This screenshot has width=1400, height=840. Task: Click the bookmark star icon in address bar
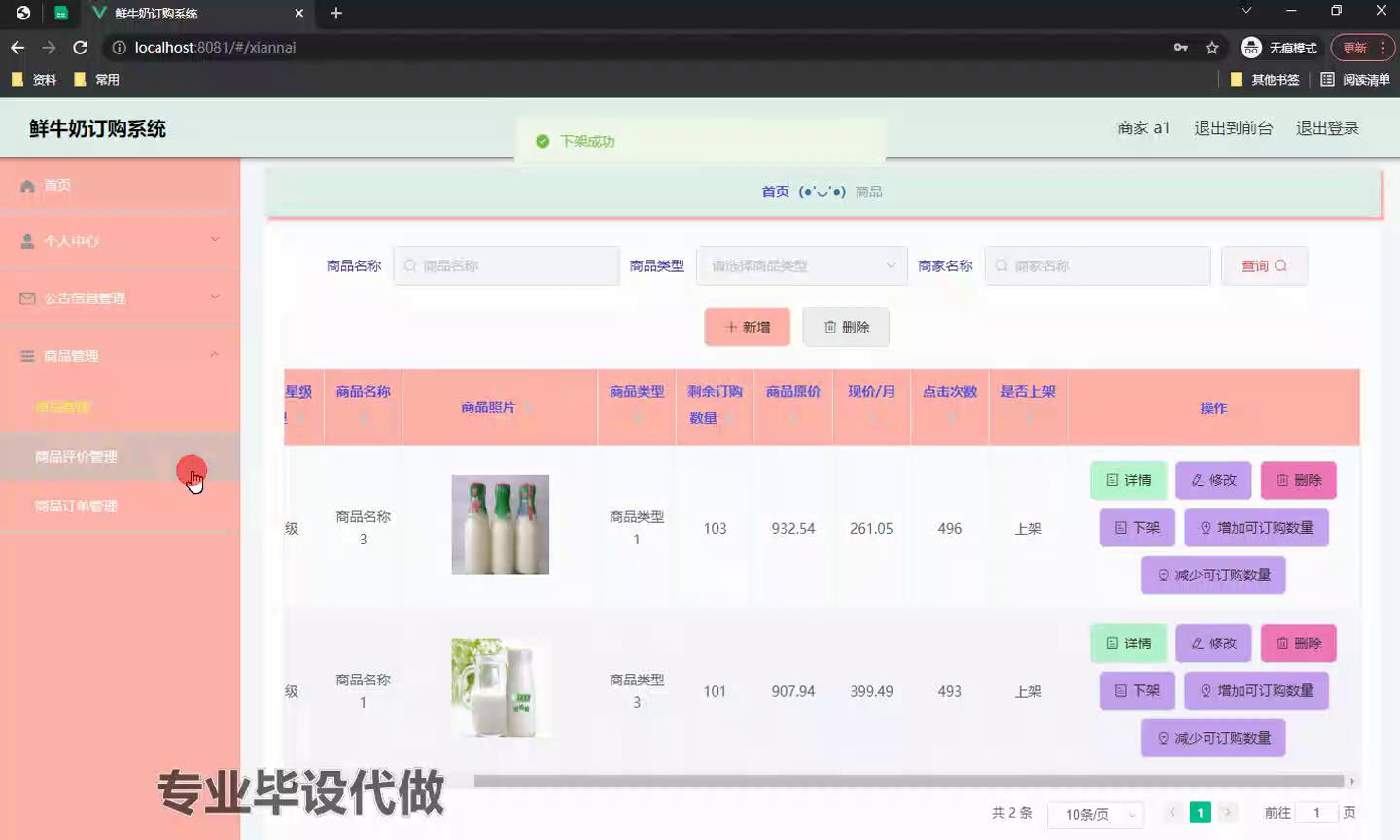(1211, 48)
